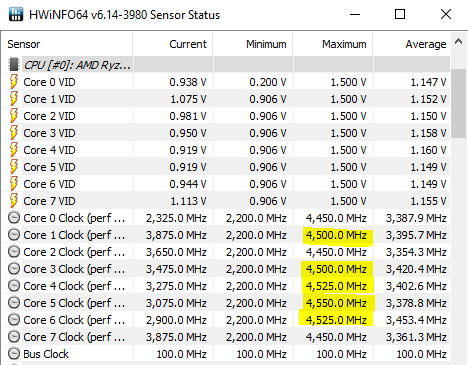Click Core 3 Clock average value 3,420.4 MHz
Image resolution: width=468 pixels, height=365 pixels.
point(416,269)
